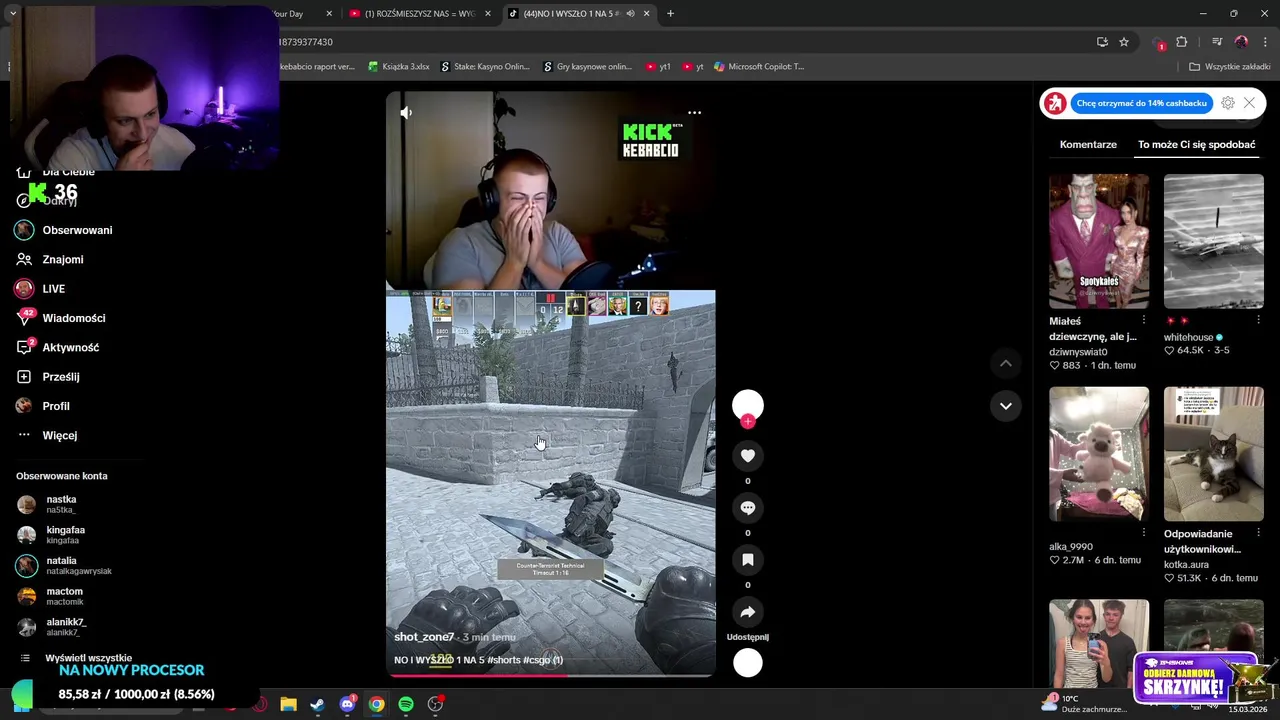Open the video's three-dots options menu
Viewport: 1280px width, 720px height.
point(694,113)
